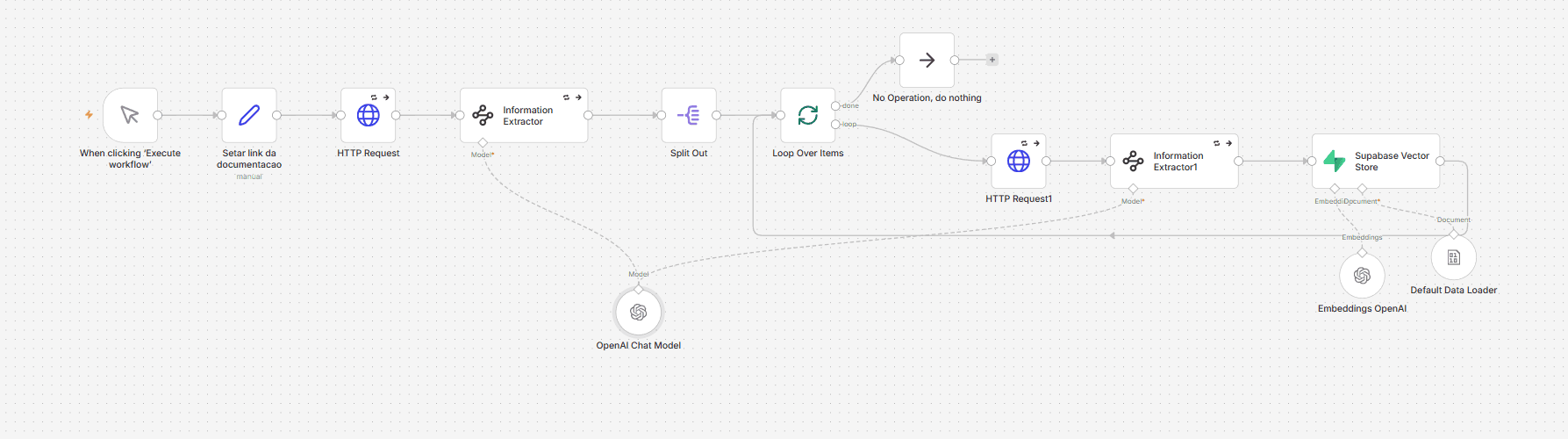Viewport: 1568px width, 439px height.
Task: Select the manual trigger cursor node
Action: [130, 115]
